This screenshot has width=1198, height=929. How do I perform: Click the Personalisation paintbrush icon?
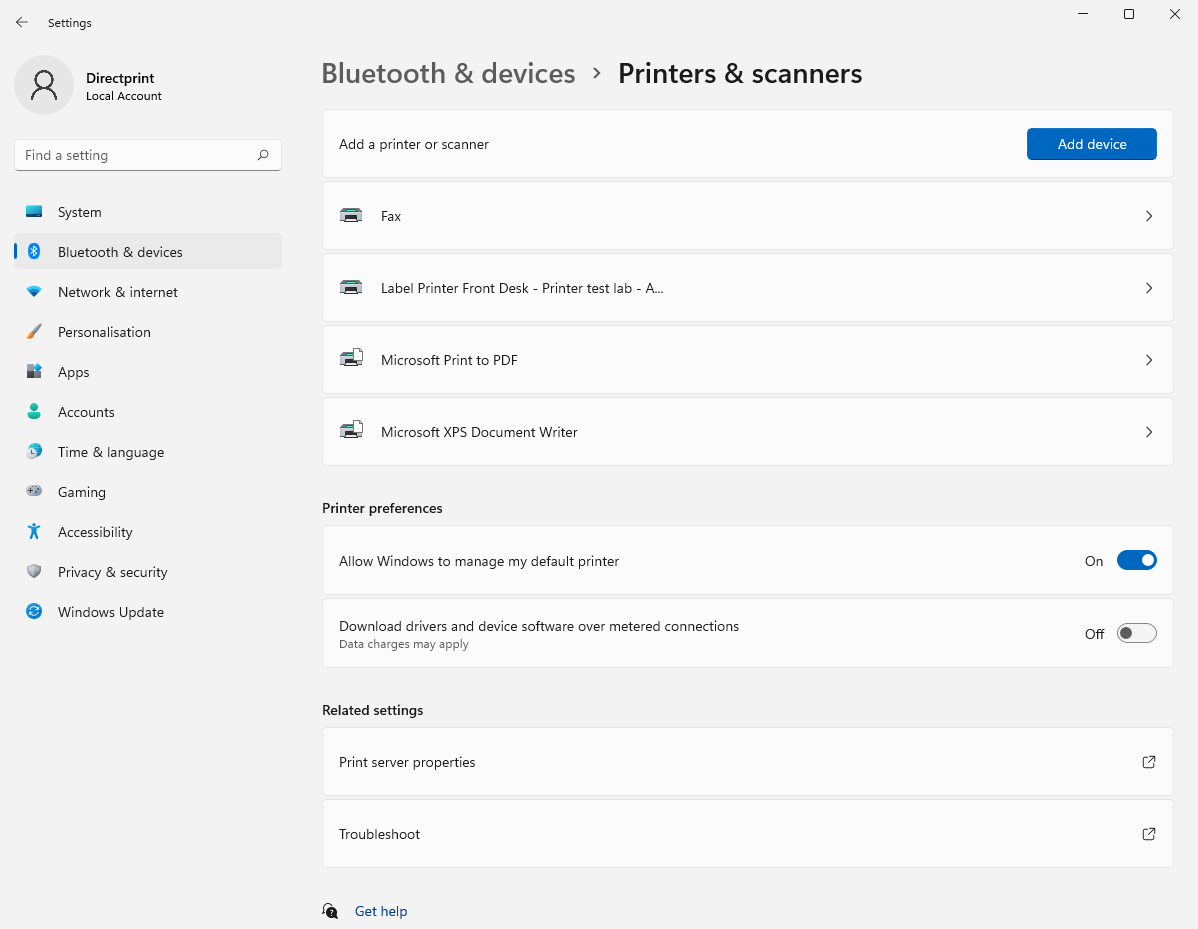pyautogui.click(x=34, y=332)
